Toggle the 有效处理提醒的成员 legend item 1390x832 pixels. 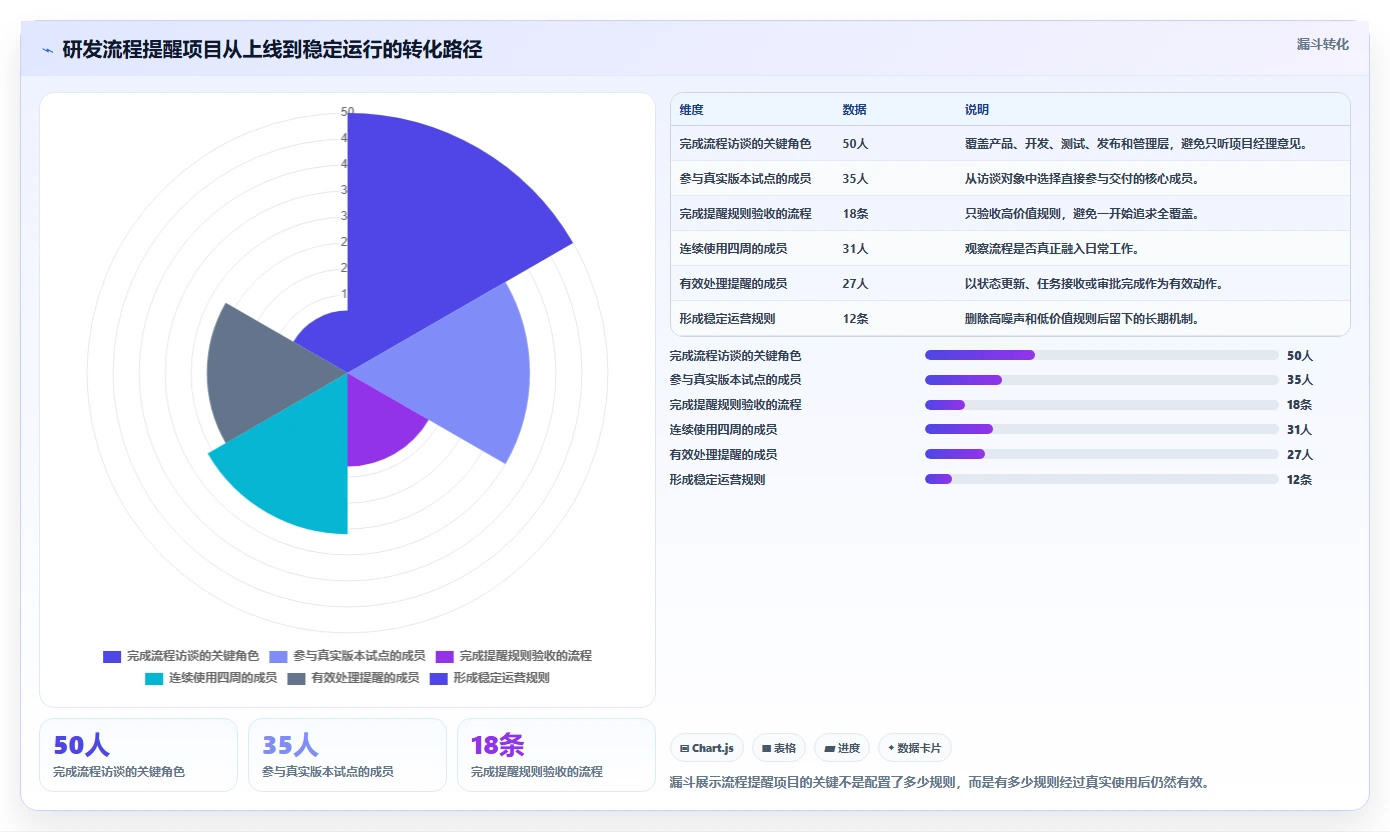pos(353,678)
